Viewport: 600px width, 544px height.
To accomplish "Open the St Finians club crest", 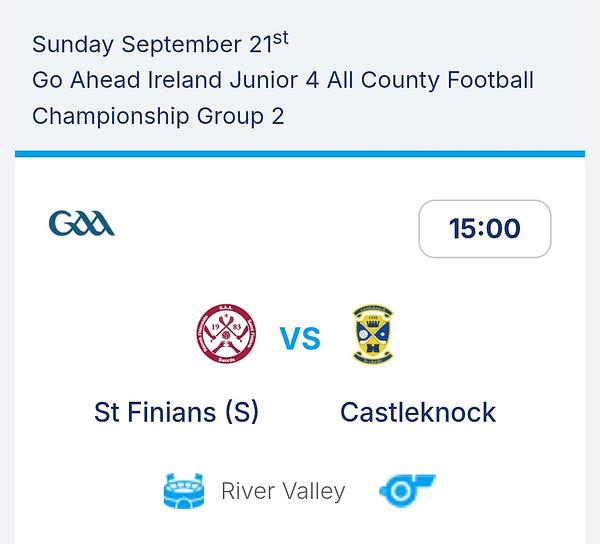I will pyautogui.click(x=227, y=337).
